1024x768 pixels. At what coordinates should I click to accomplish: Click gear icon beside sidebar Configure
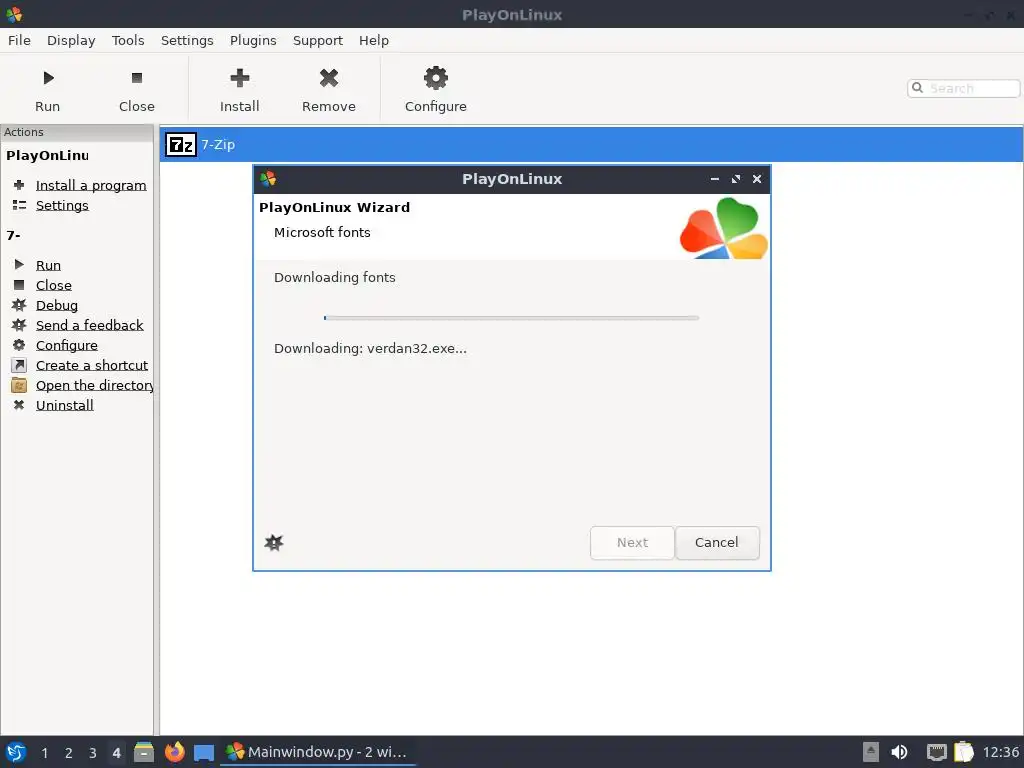click(x=19, y=345)
